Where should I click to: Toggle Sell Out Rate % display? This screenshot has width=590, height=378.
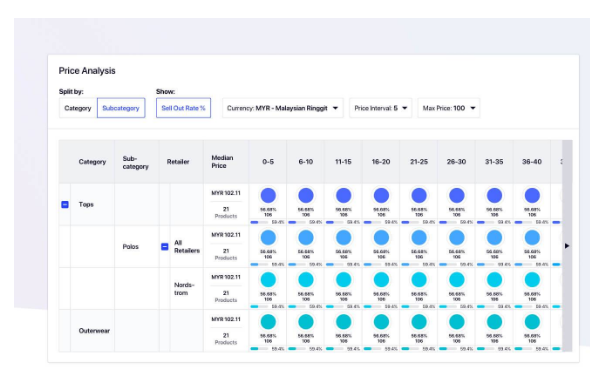coord(183,108)
